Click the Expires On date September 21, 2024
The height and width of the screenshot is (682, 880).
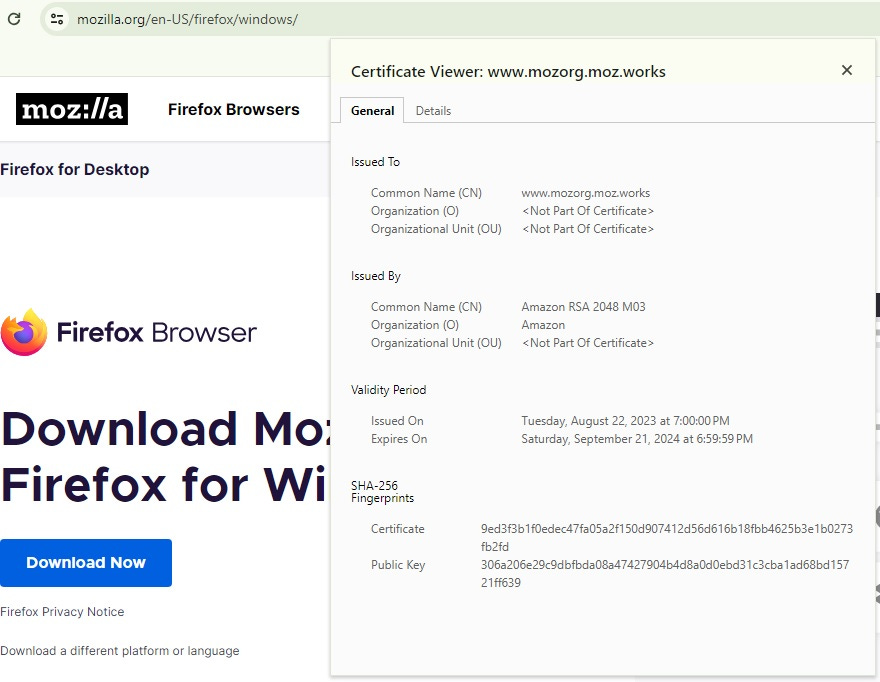(x=637, y=439)
